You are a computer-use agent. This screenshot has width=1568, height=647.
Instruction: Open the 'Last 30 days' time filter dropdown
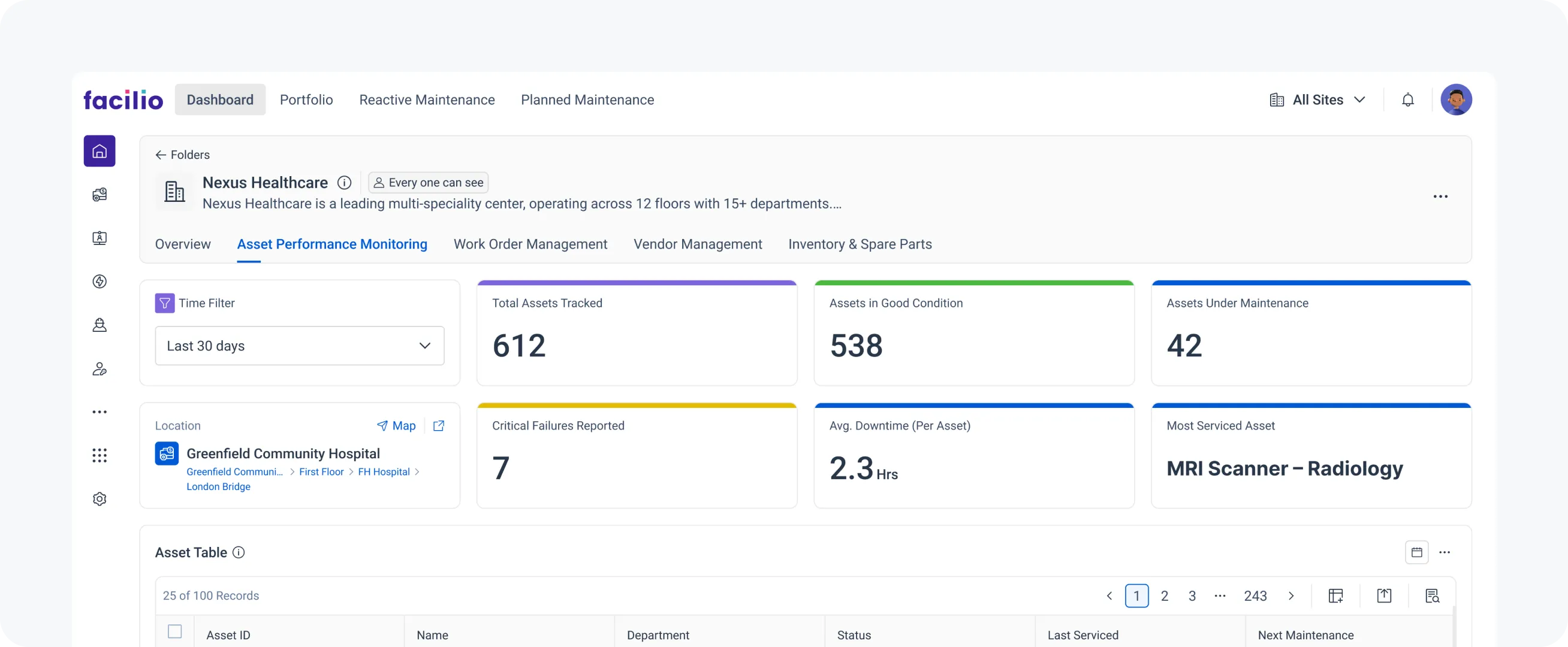[x=299, y=345]
